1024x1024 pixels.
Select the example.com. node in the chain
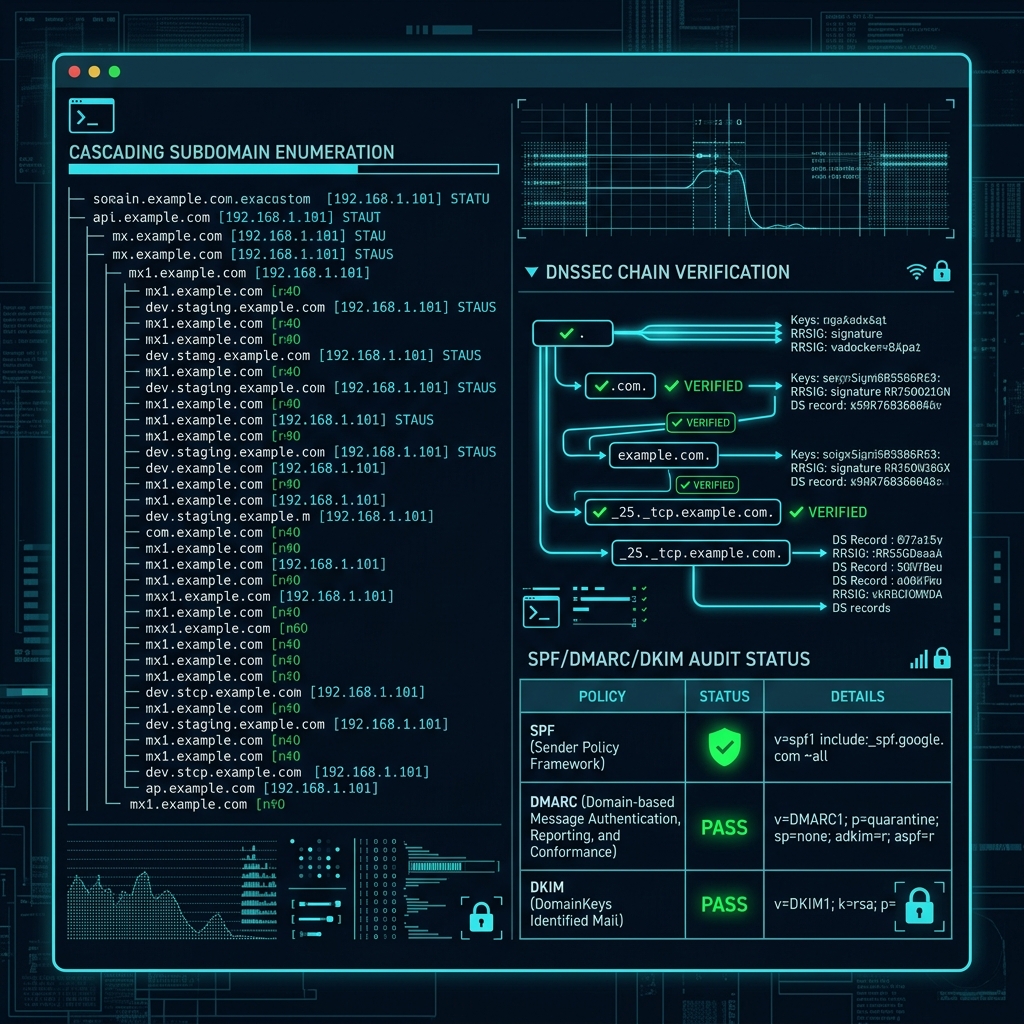[x=664, y=455]
